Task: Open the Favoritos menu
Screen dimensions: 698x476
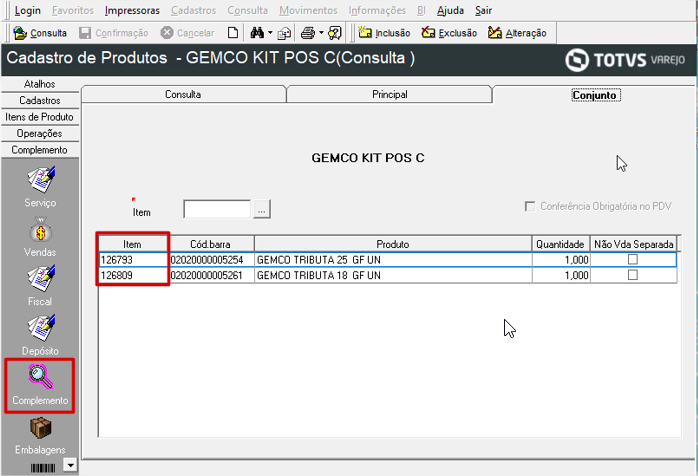Action: [x=73, y=10]
